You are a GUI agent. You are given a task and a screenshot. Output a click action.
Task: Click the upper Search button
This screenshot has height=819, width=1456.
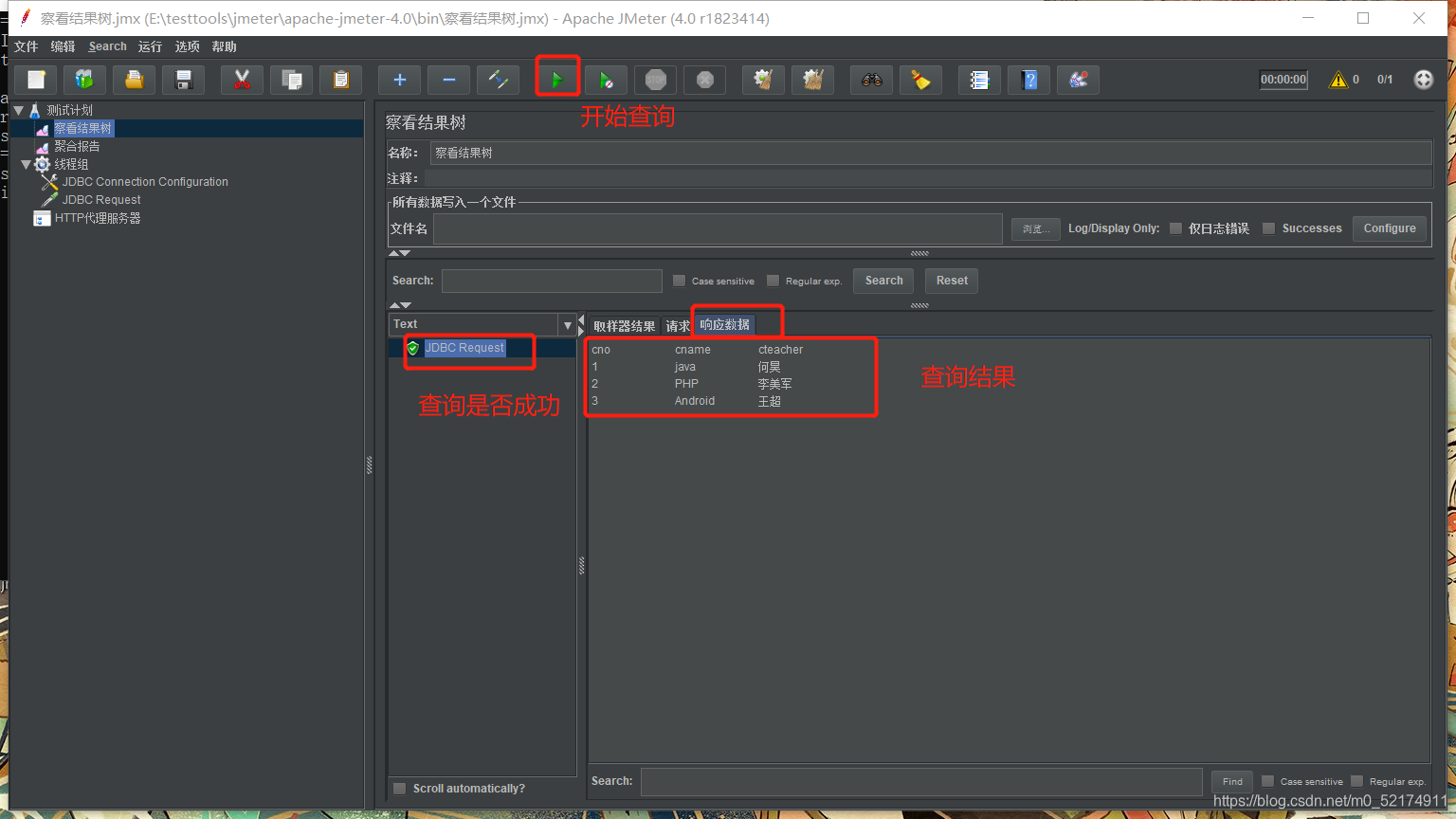click(x=883, y=281)
